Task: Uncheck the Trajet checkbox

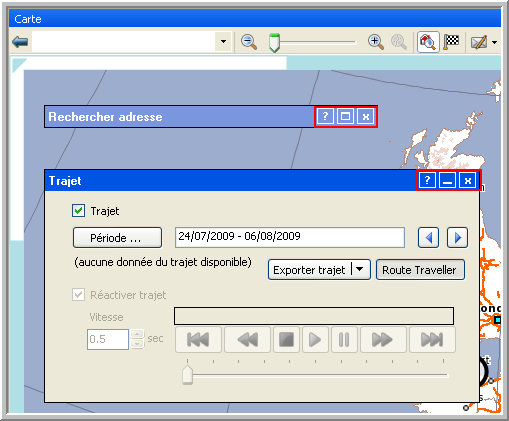Action: (x=78, y=211)
